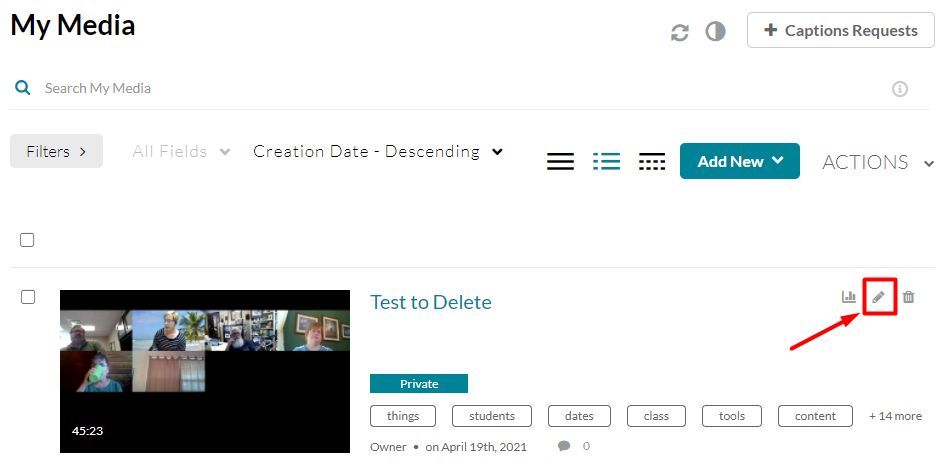Switch to table view icon
Screen dimensions: 946x468
(x=652, y=162)
